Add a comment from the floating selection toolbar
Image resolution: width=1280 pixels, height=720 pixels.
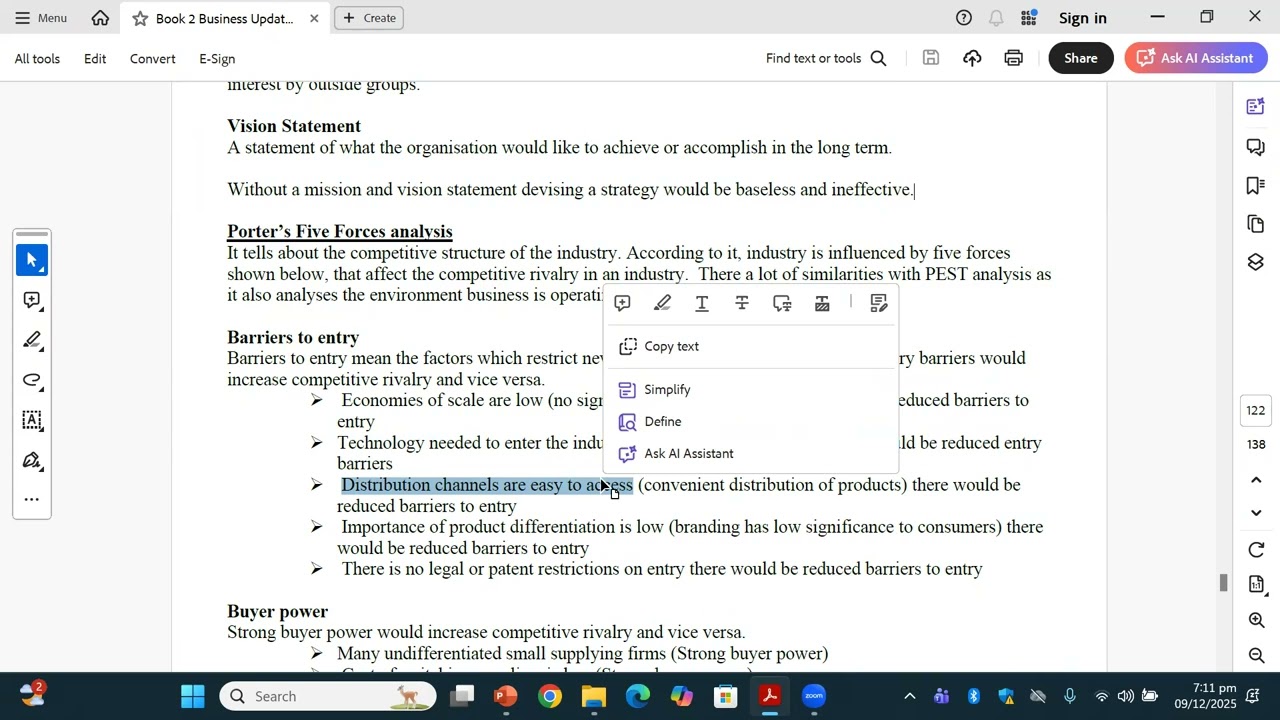(x=622, y=303)
